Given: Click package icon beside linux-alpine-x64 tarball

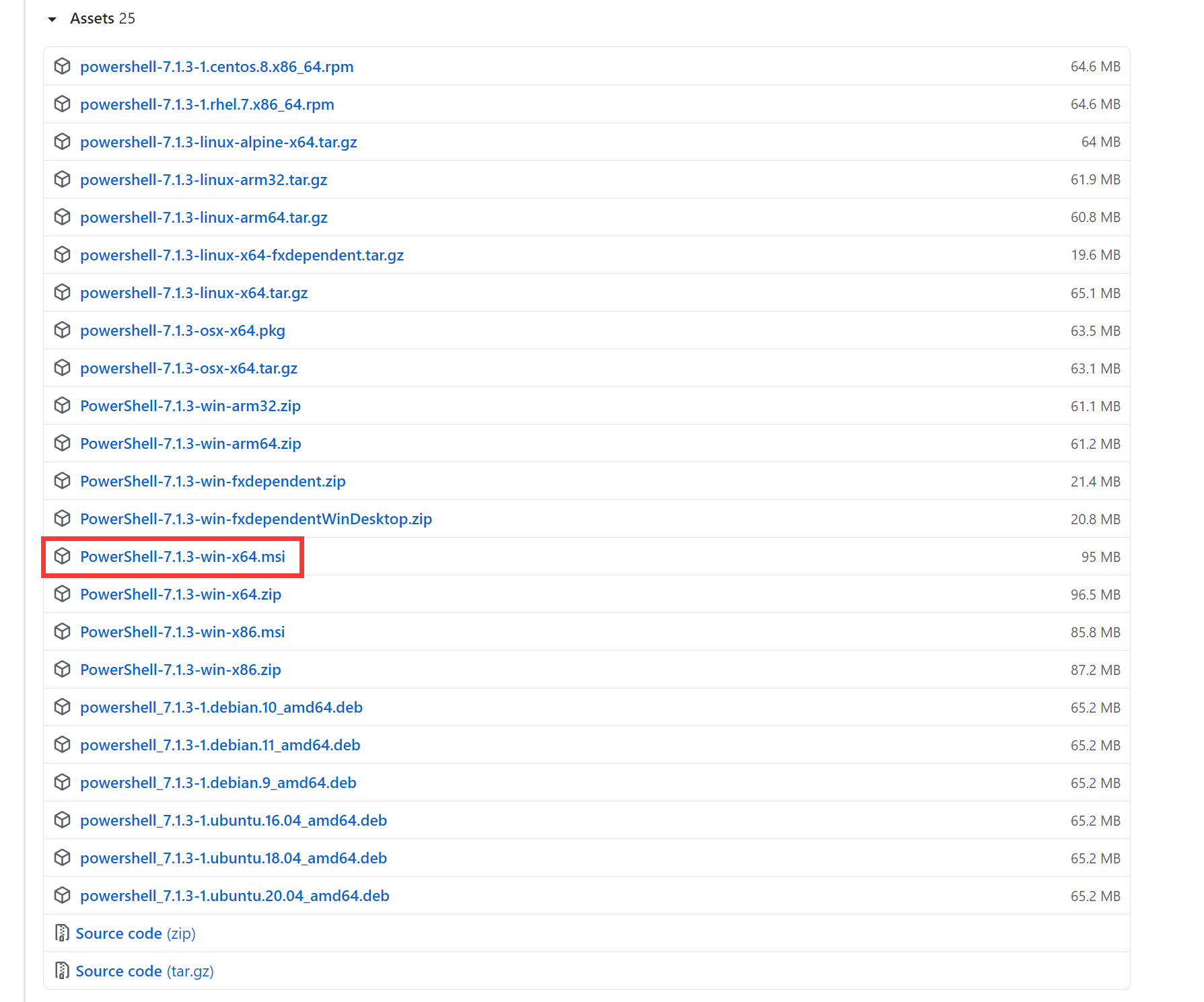Looking at the screenshot, I should pos(62,141).
